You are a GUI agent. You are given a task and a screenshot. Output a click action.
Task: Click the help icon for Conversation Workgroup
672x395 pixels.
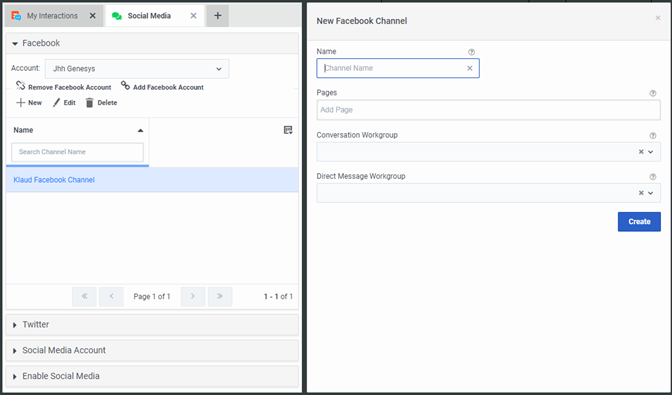point(653,136)
